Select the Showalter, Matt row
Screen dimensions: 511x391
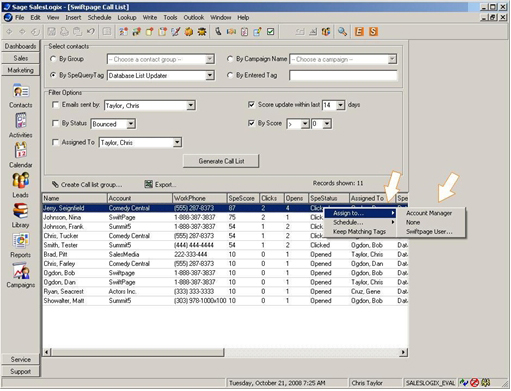point(225,301)
